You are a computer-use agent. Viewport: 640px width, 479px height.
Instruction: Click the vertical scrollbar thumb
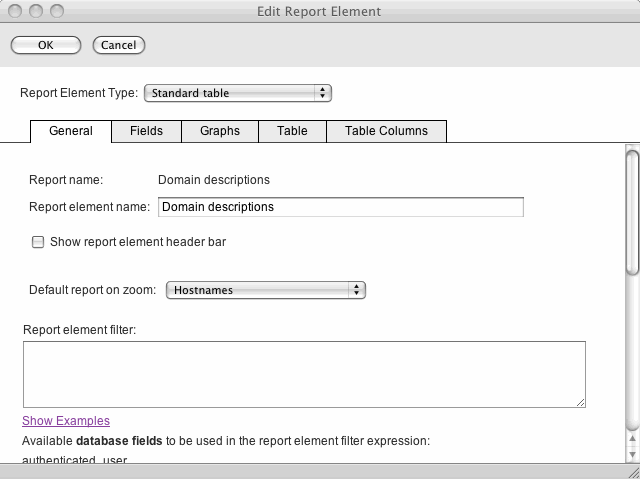631,210
